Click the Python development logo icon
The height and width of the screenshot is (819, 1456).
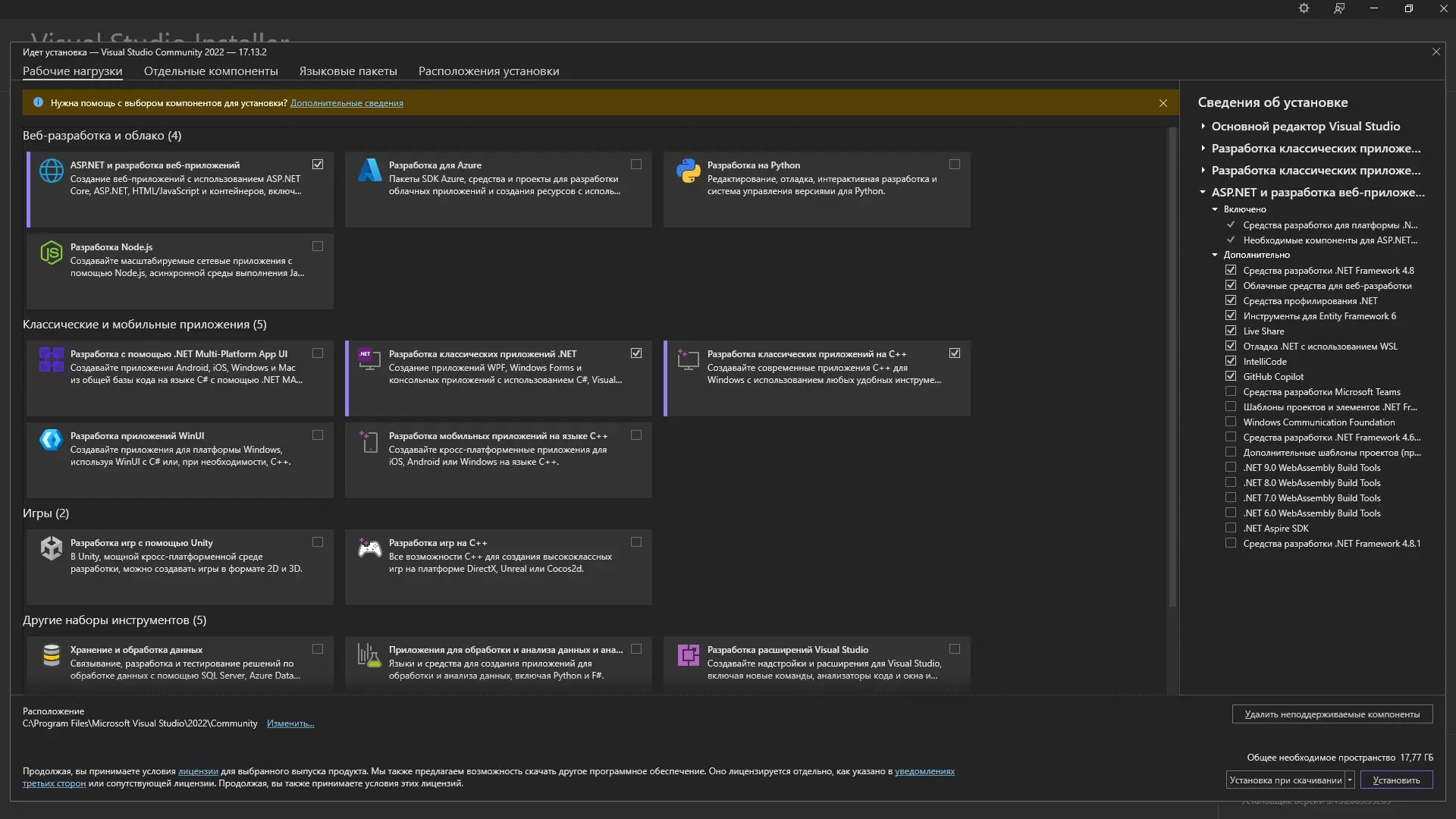[x=689, y=171]
